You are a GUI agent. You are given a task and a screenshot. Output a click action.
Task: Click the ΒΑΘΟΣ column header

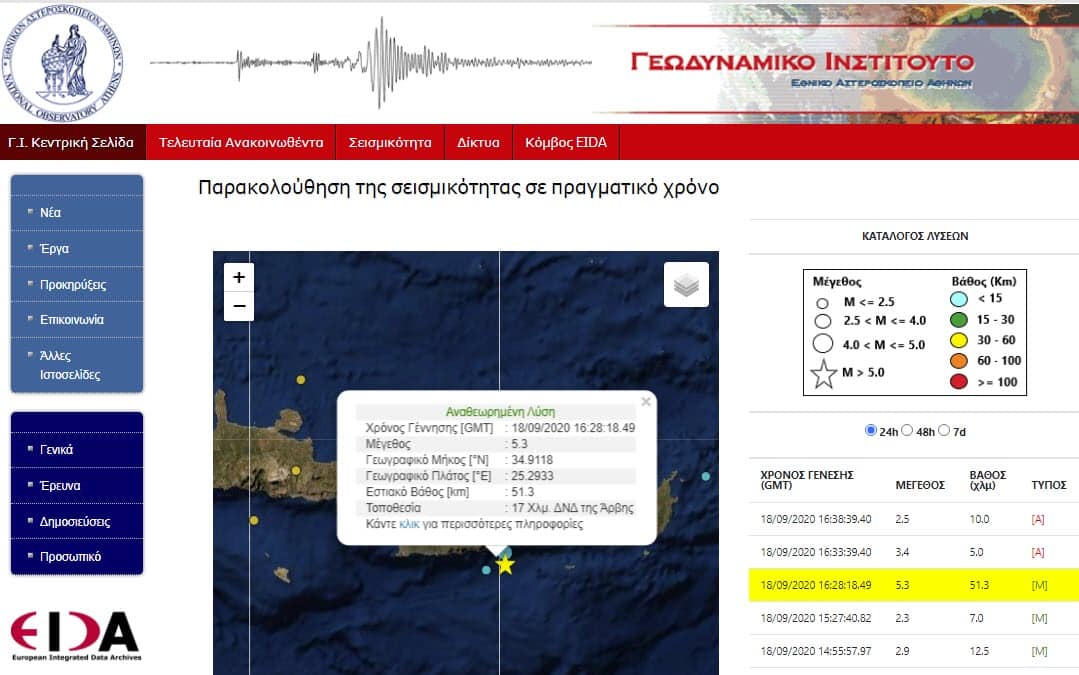[x=987, y=480]
